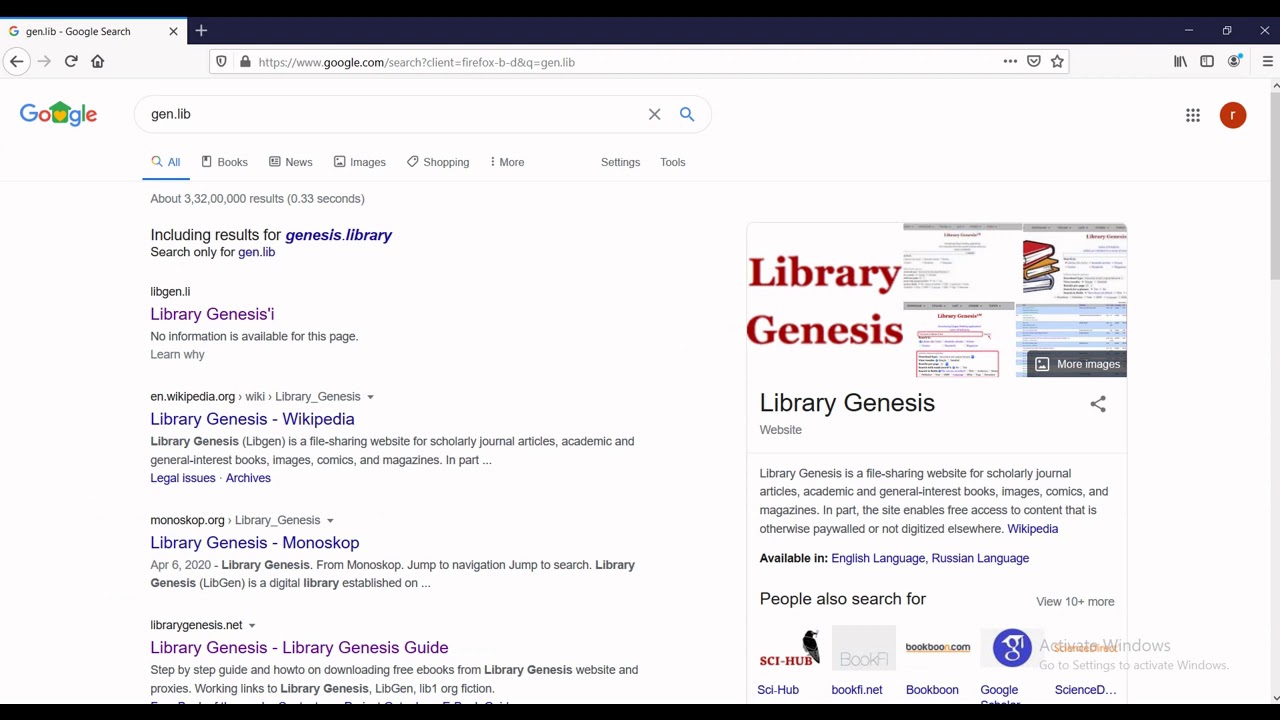Open the tracking protection shield icon
The height and width of the screenshot is (720, 1280).
tap(222, 62)
